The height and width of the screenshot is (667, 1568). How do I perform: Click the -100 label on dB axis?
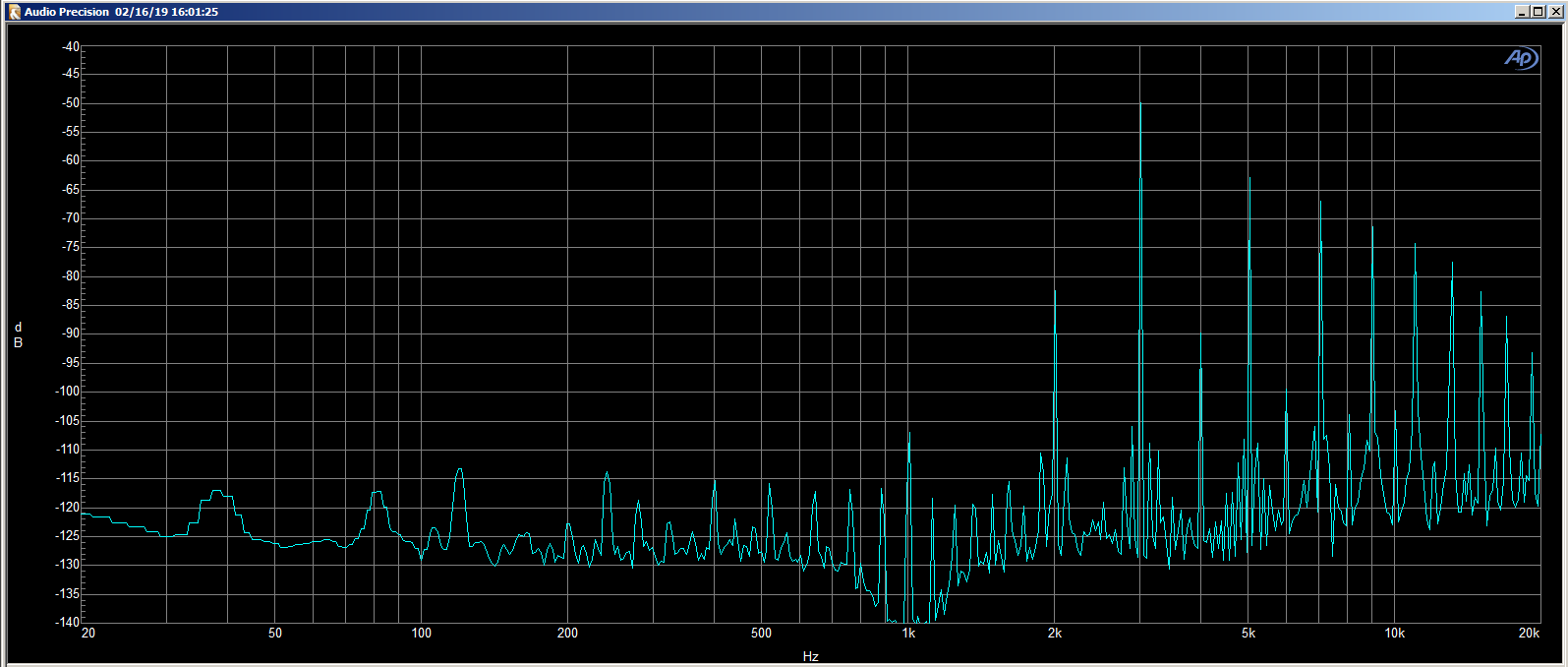(67, 391)
